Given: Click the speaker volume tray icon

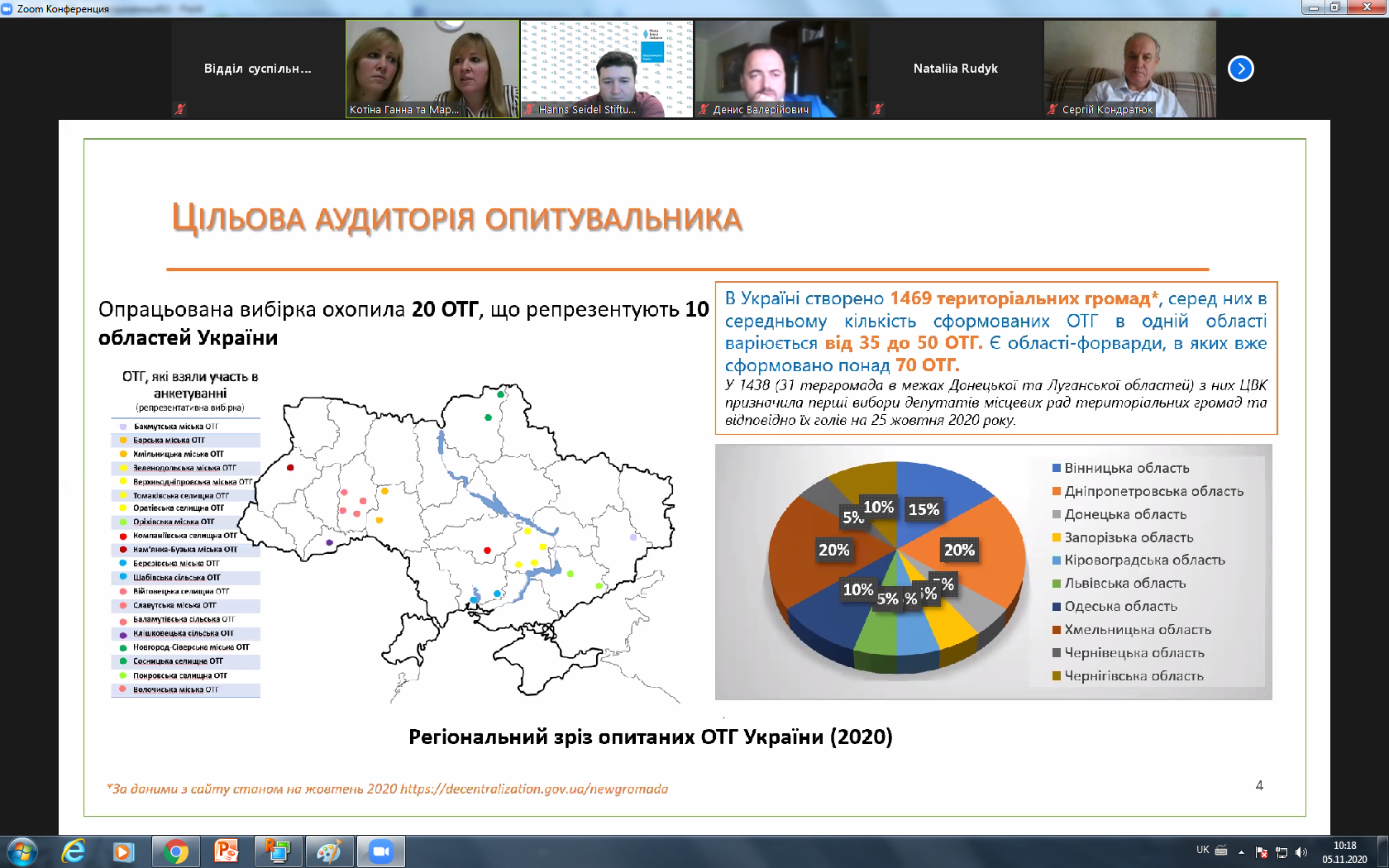Looking at the screenshot, I should pos(1301,852).
